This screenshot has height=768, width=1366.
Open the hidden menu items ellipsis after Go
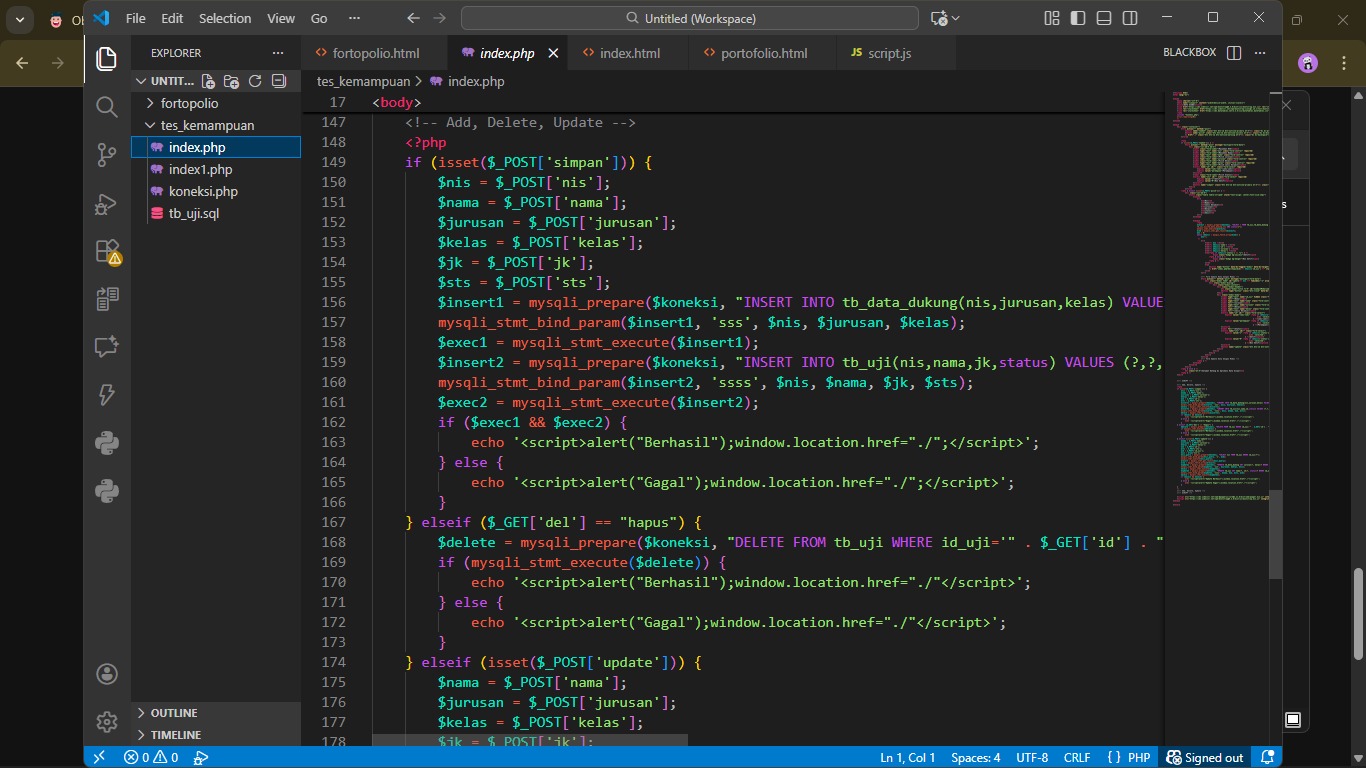tap(354, 18)
